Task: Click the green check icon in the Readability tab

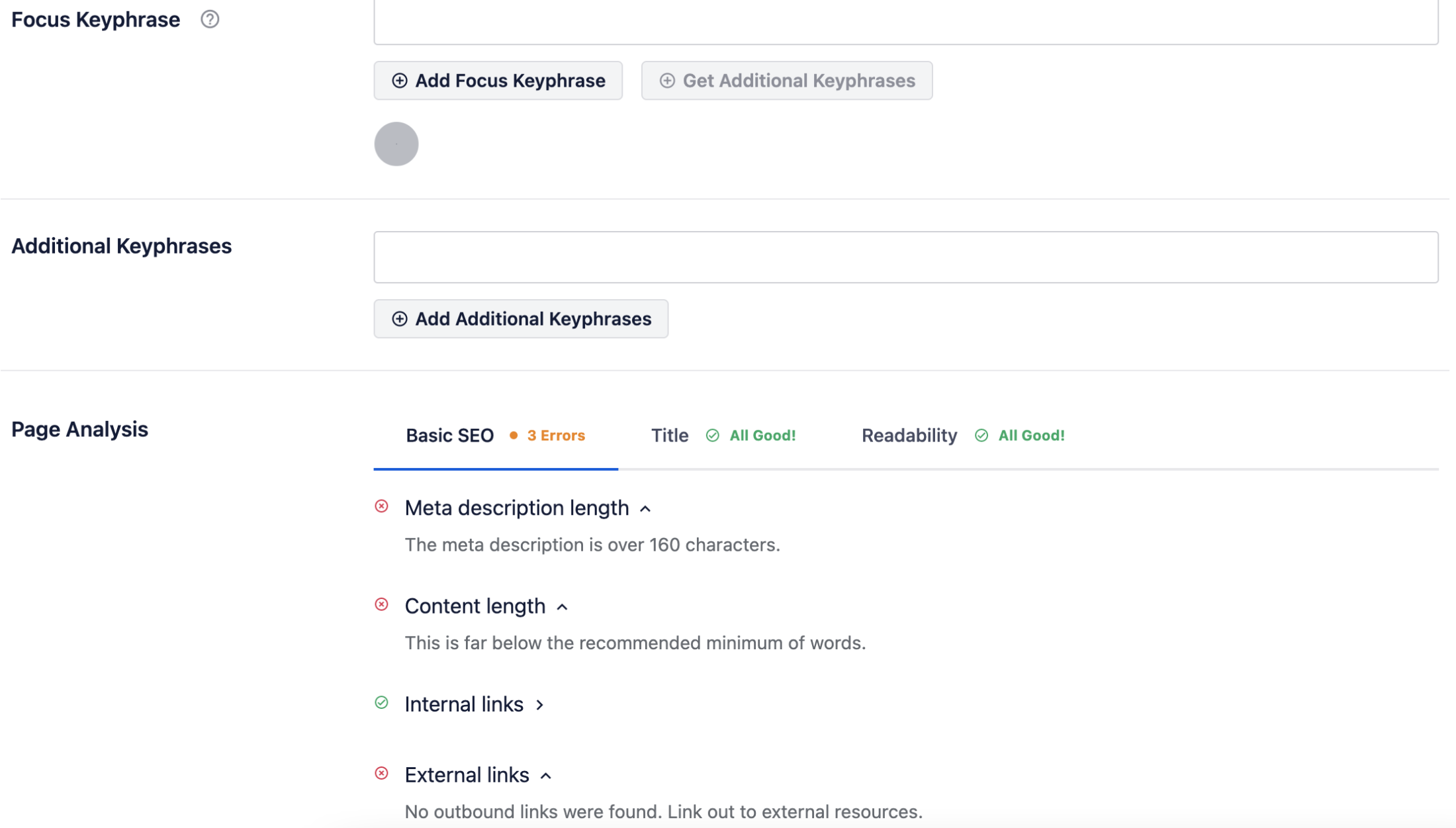Action: (x=981, y=436)
